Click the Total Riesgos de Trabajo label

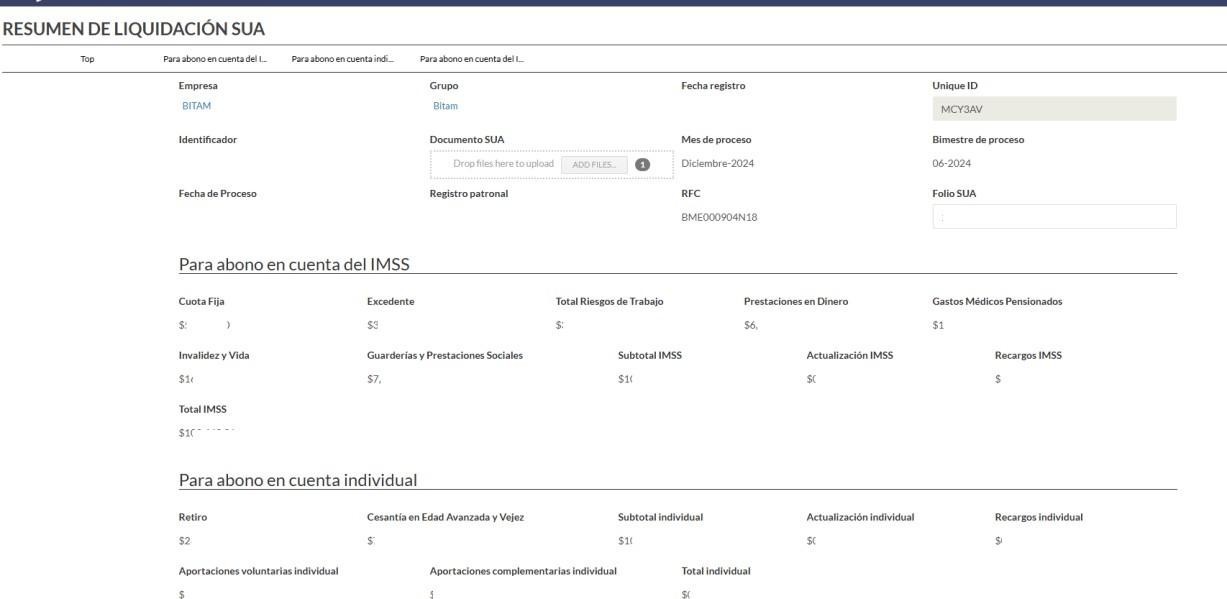point(609,302)
